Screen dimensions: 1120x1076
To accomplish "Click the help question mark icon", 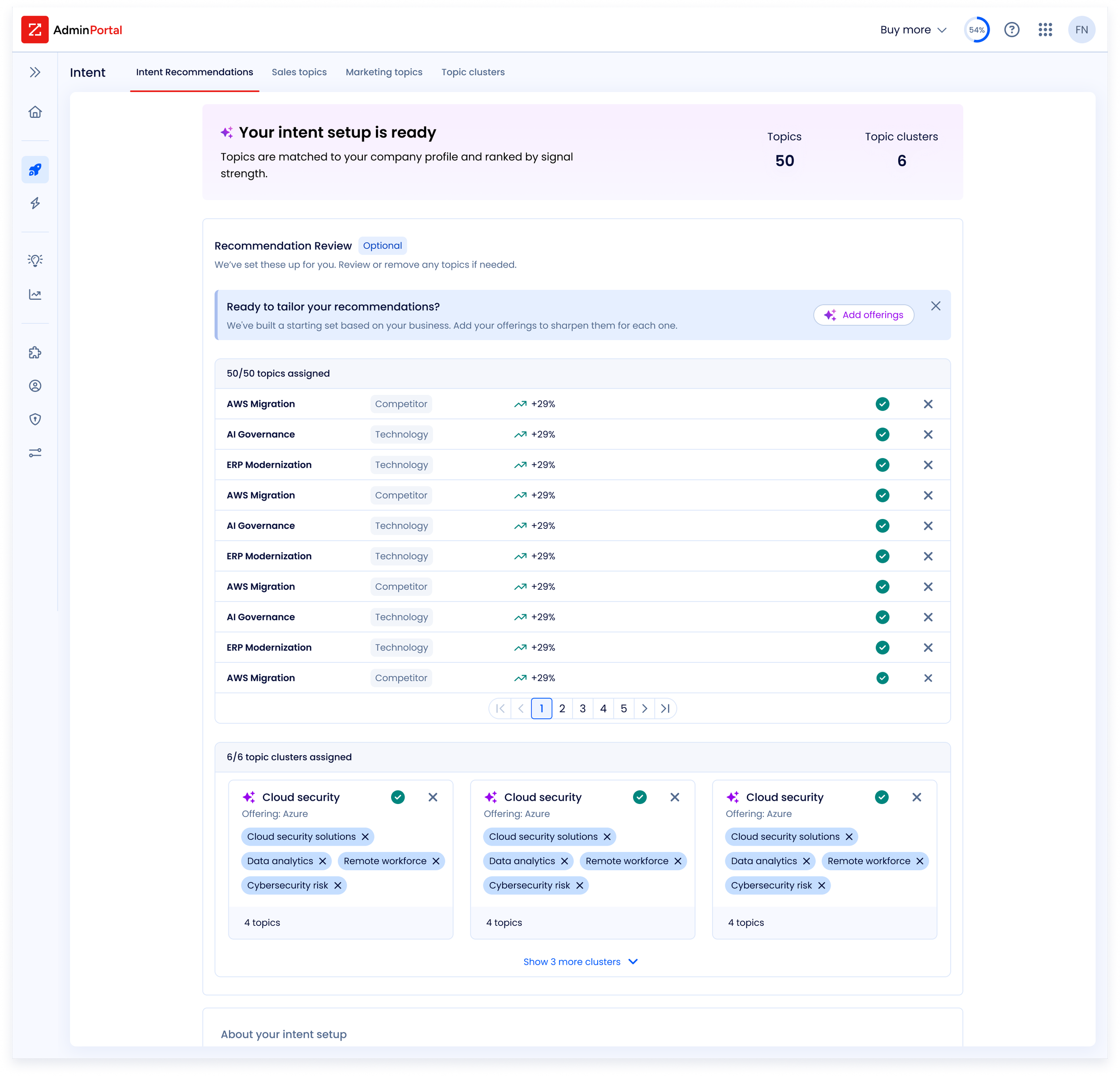I will point(1012,30).
